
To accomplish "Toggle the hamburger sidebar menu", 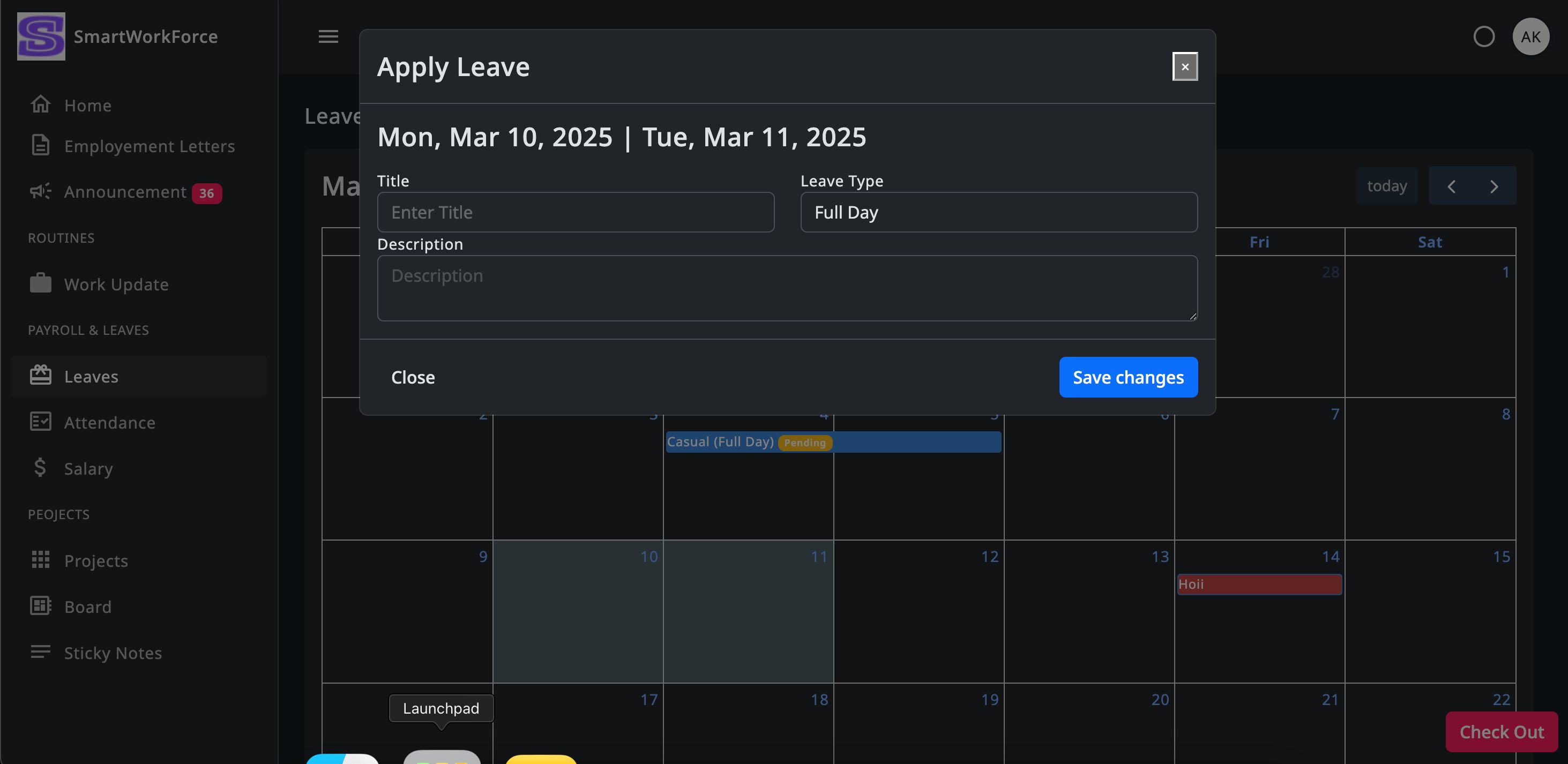I will point(328,36).
